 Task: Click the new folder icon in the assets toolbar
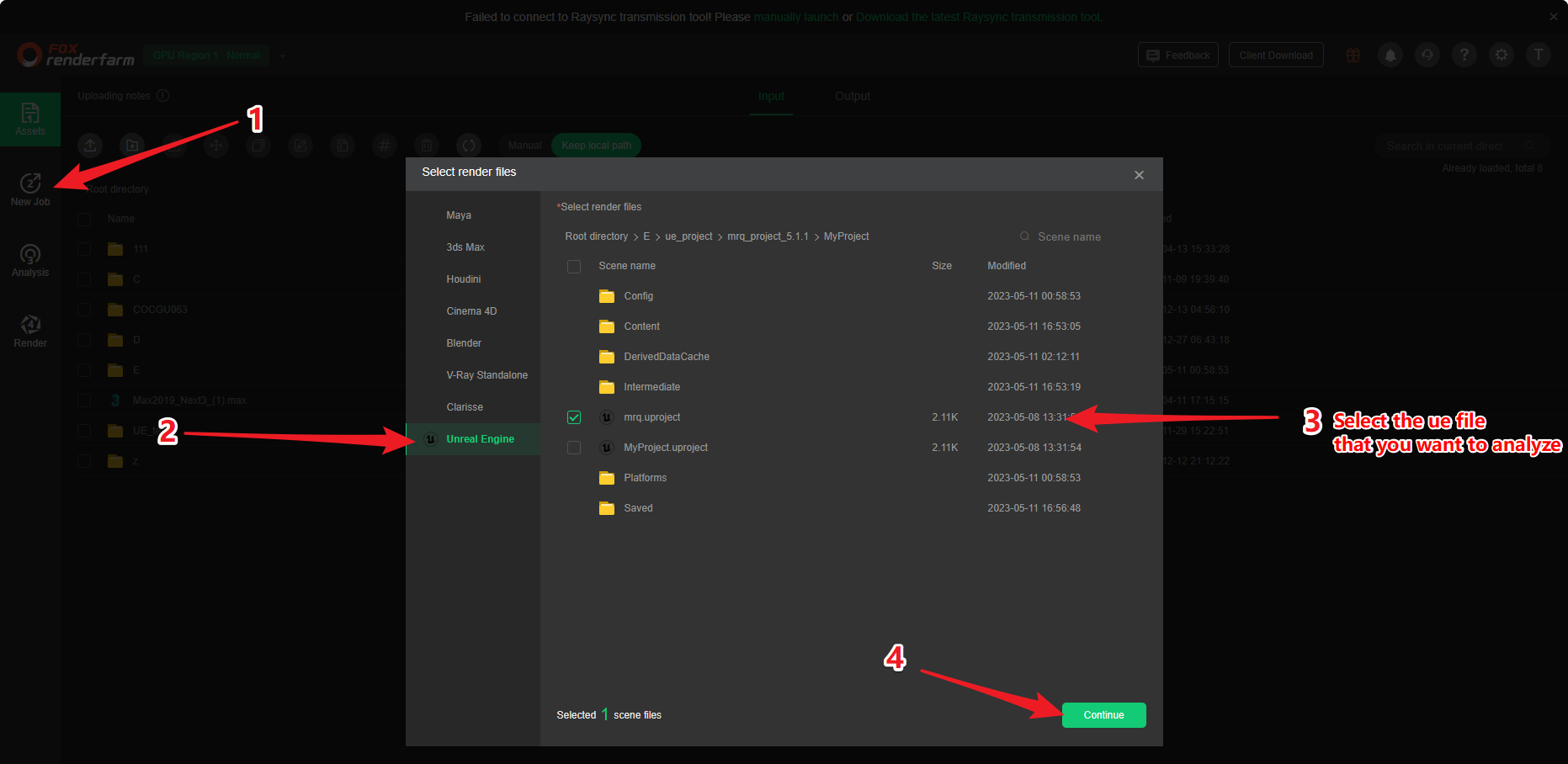132,146
